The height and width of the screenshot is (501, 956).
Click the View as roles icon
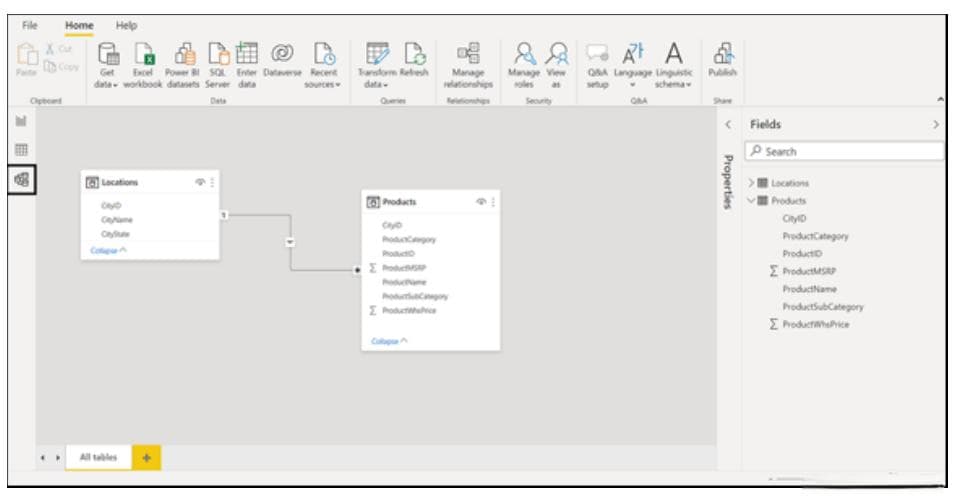(557, 54)
